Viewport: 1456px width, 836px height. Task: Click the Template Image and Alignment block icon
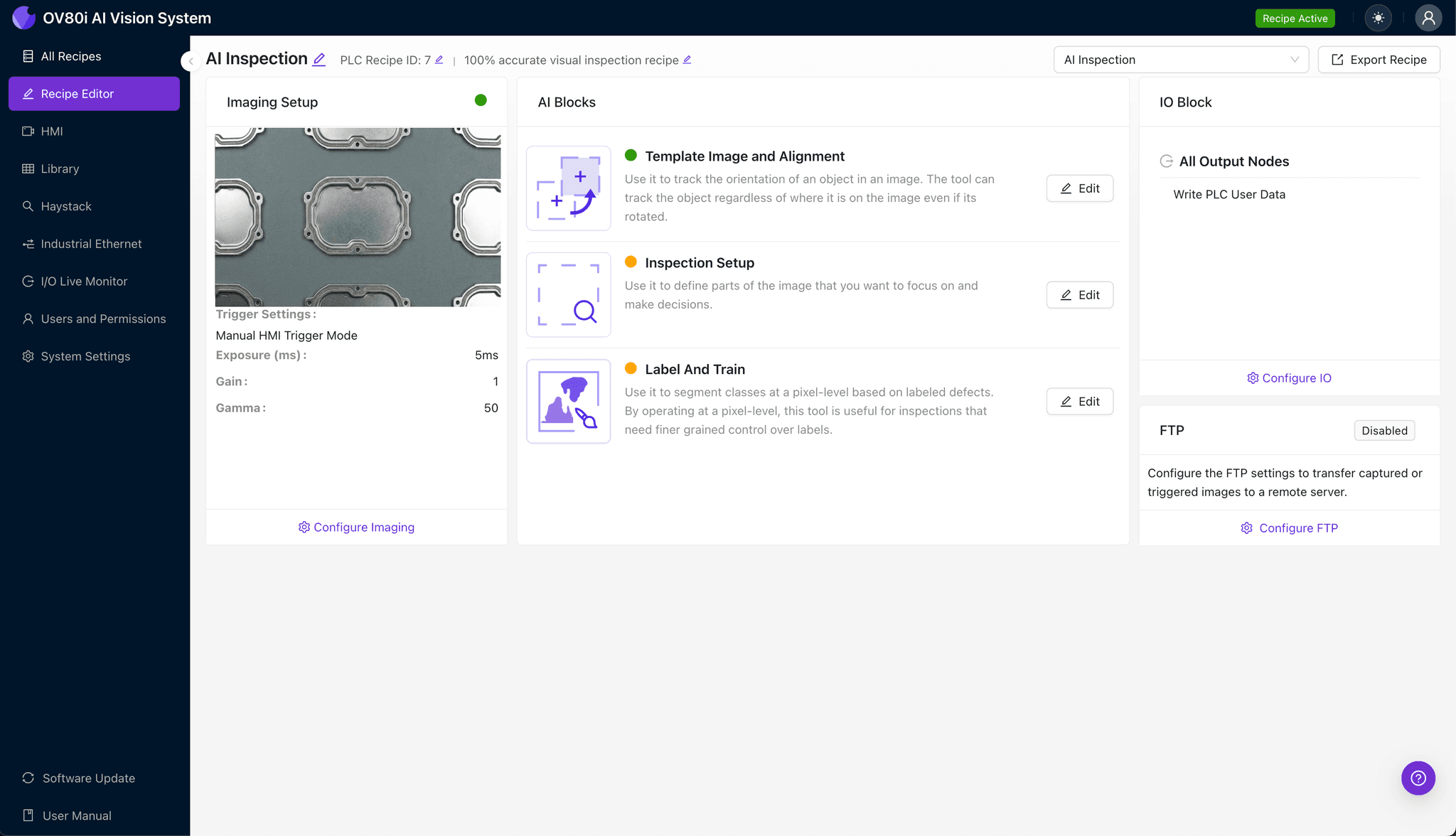pos(568,188)
